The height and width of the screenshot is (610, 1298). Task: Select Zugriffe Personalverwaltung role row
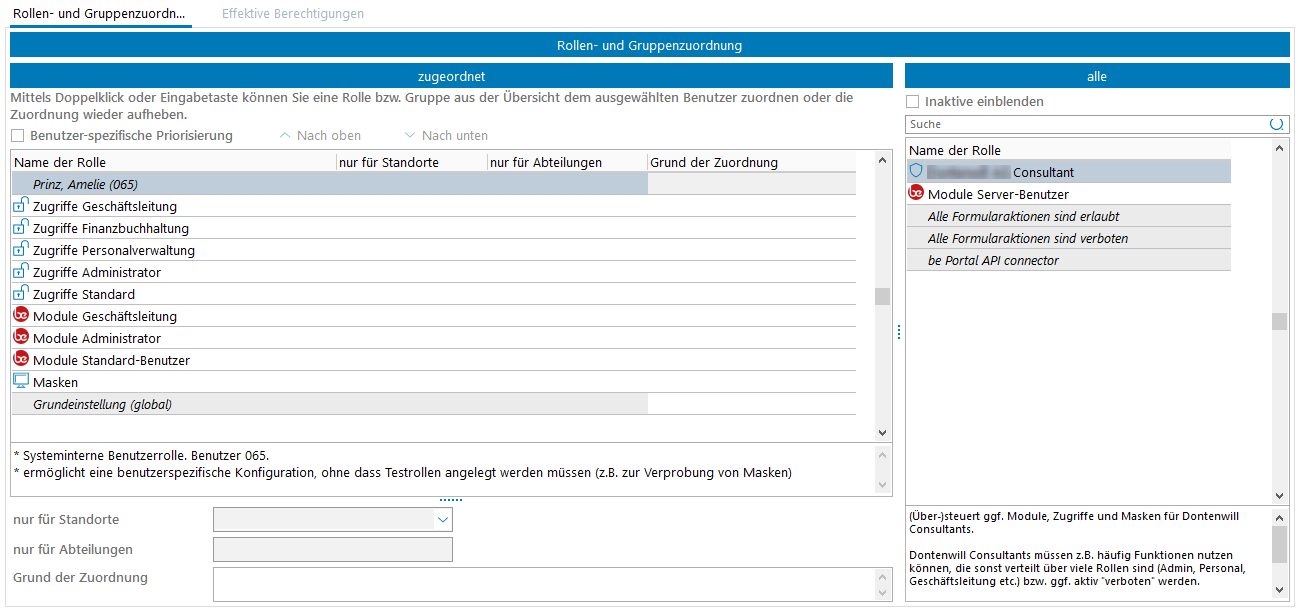pyautogui.click(x=114, y=250)
